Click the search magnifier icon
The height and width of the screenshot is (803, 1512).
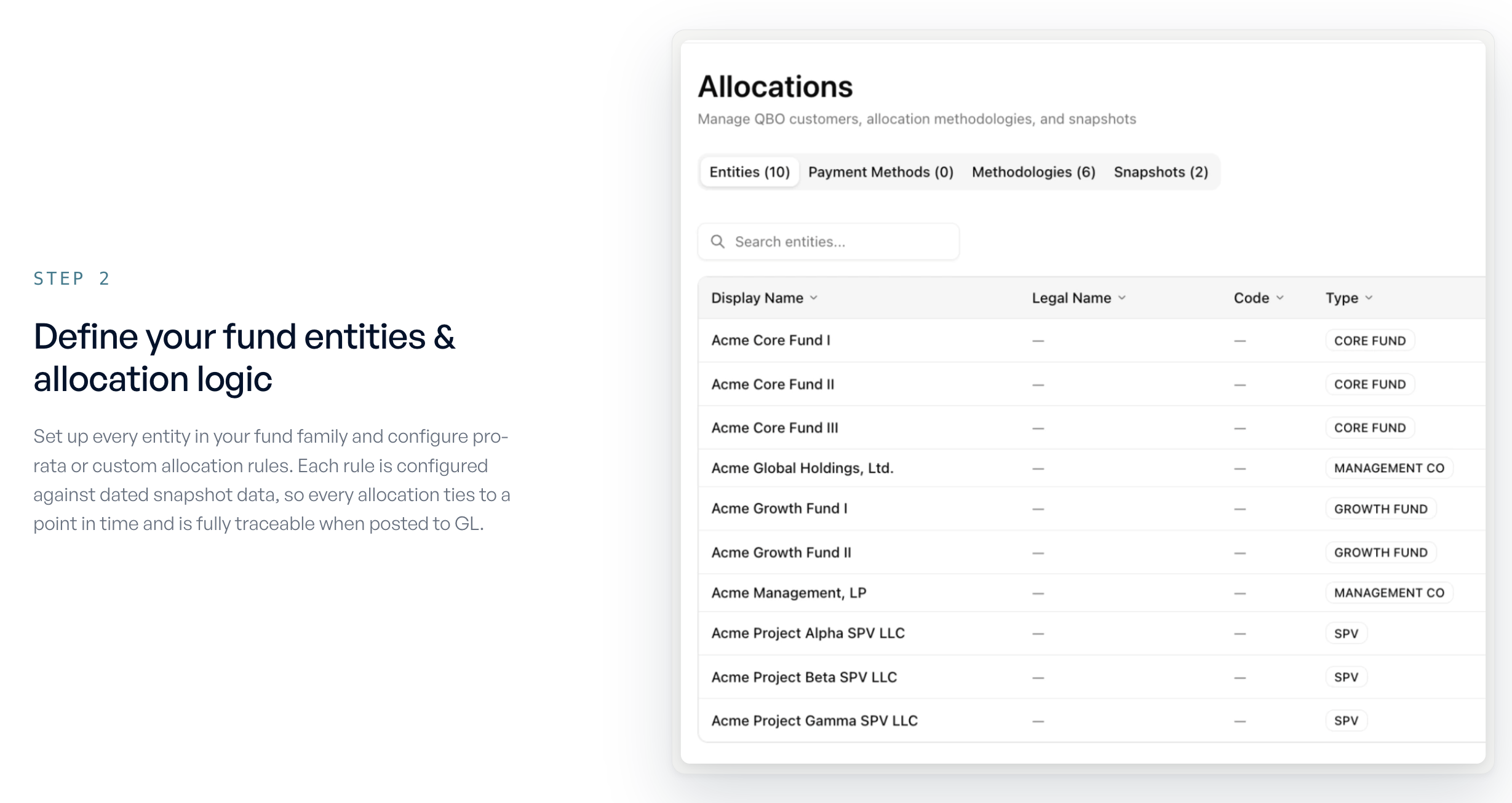tap(717, 241)
